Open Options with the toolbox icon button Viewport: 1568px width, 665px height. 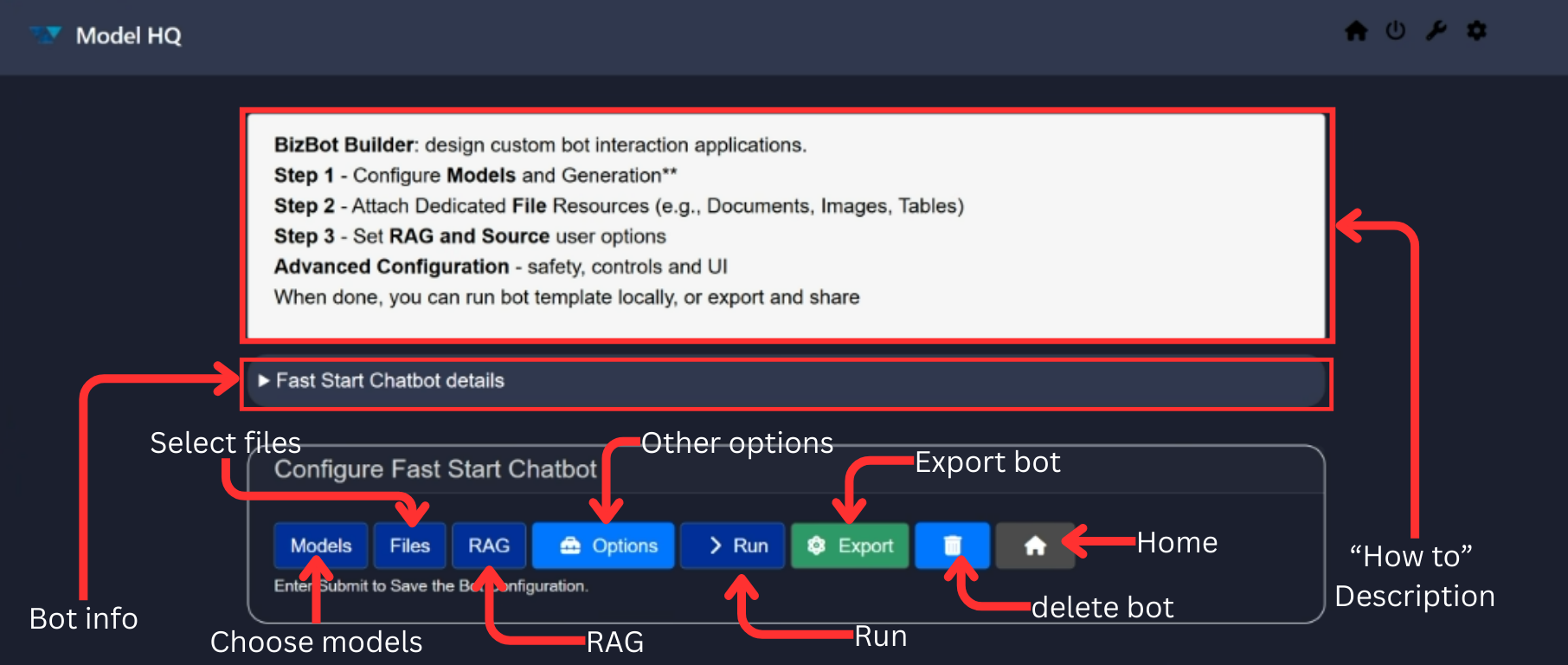(603, 546)
